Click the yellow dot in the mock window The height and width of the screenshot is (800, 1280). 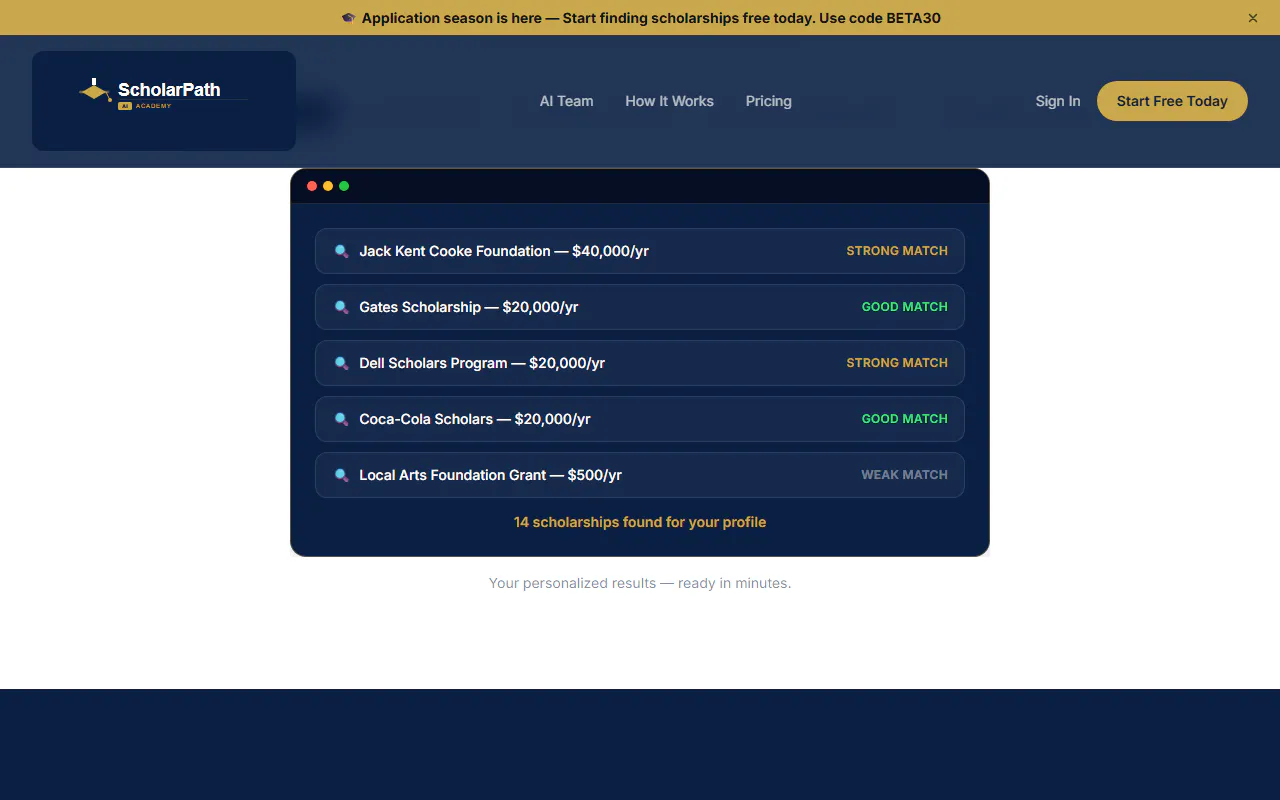coord(328,186)
